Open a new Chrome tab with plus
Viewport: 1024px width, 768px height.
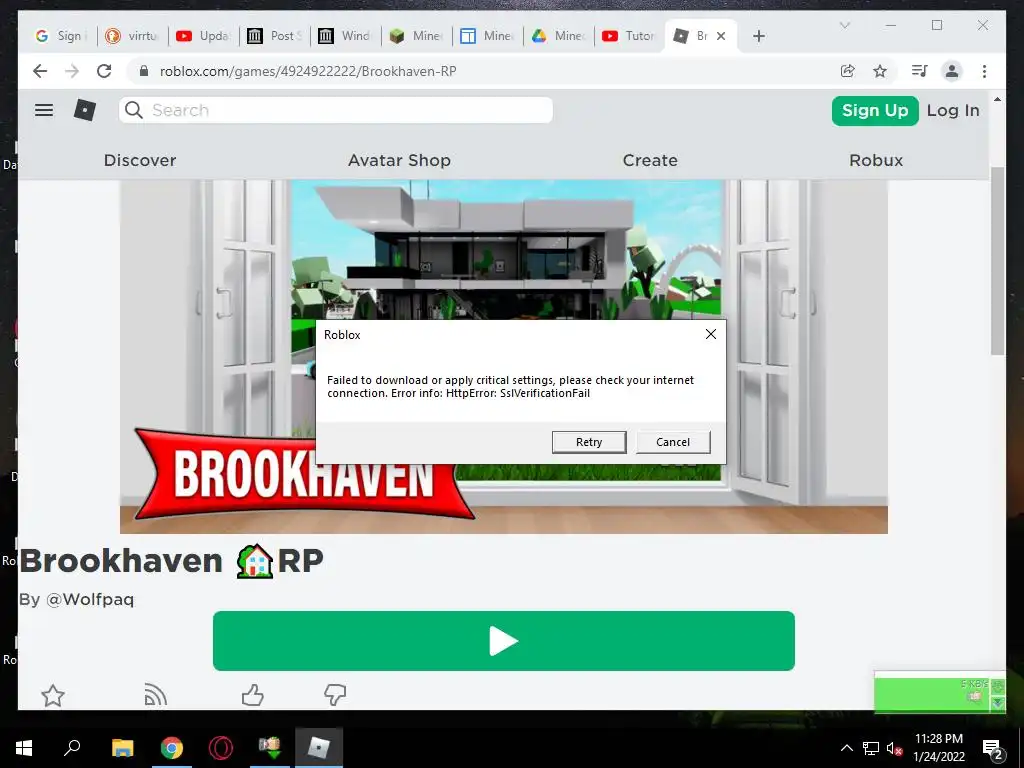[758, 36]
